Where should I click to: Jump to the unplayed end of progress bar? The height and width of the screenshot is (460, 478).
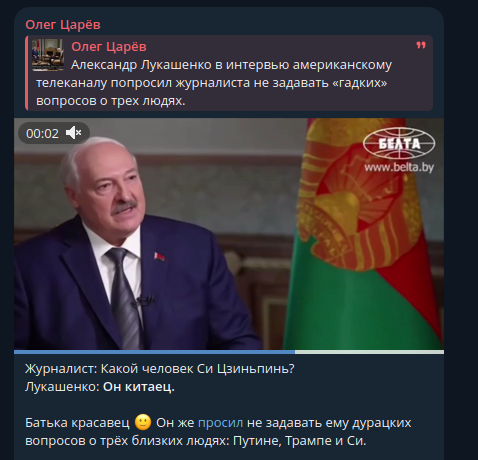coord(369,352)
